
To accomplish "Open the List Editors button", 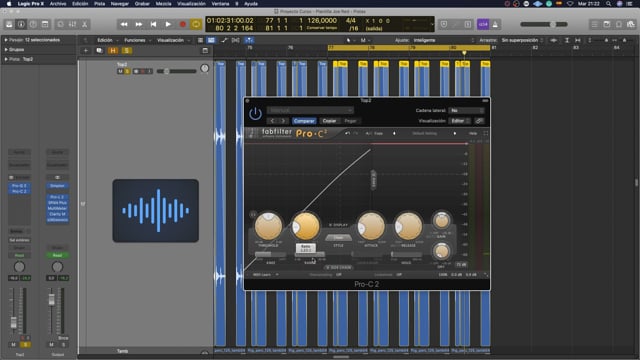I will coord(595,24).
